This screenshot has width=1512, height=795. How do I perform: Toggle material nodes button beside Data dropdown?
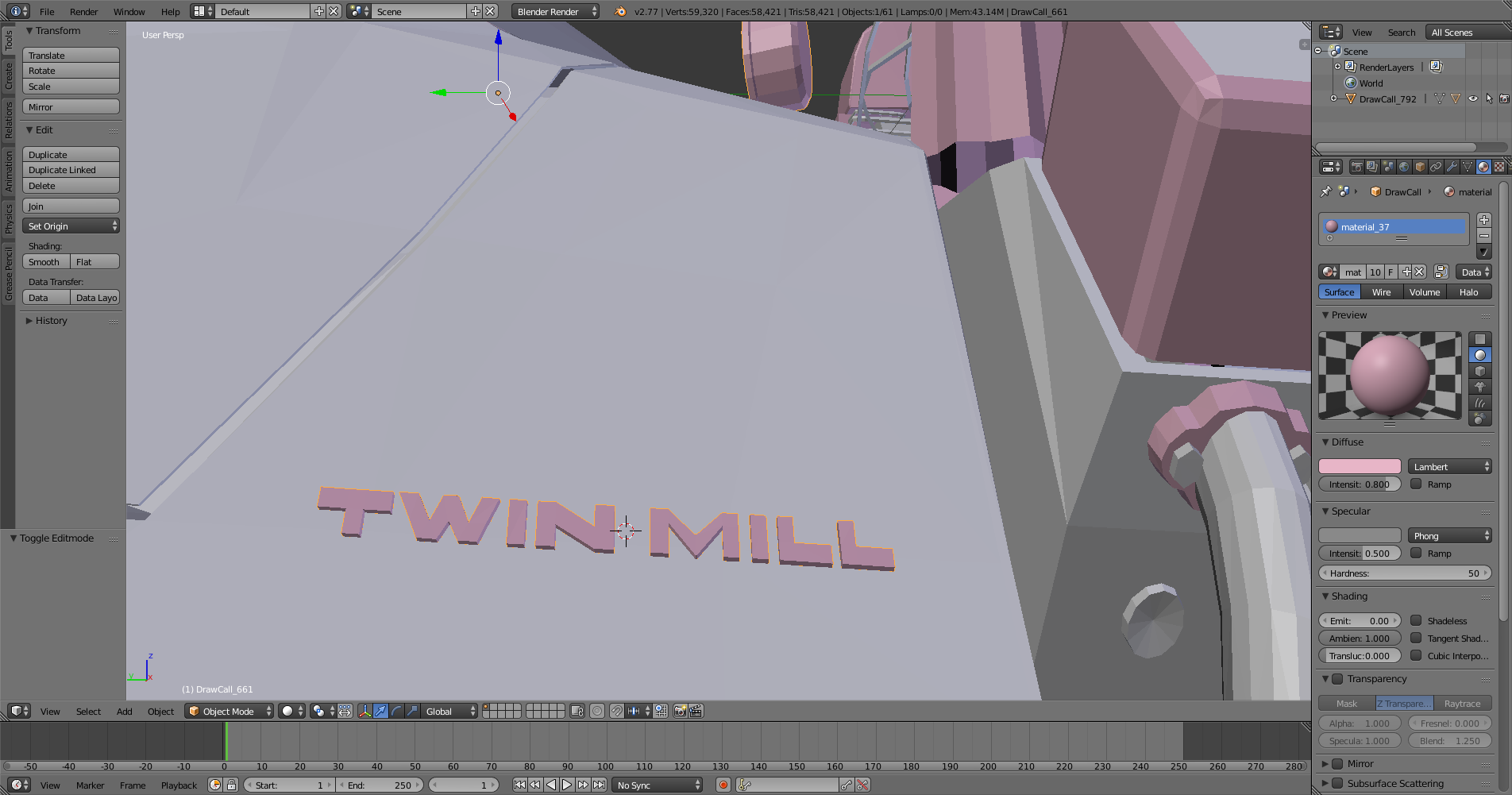tap(1441, 272)
